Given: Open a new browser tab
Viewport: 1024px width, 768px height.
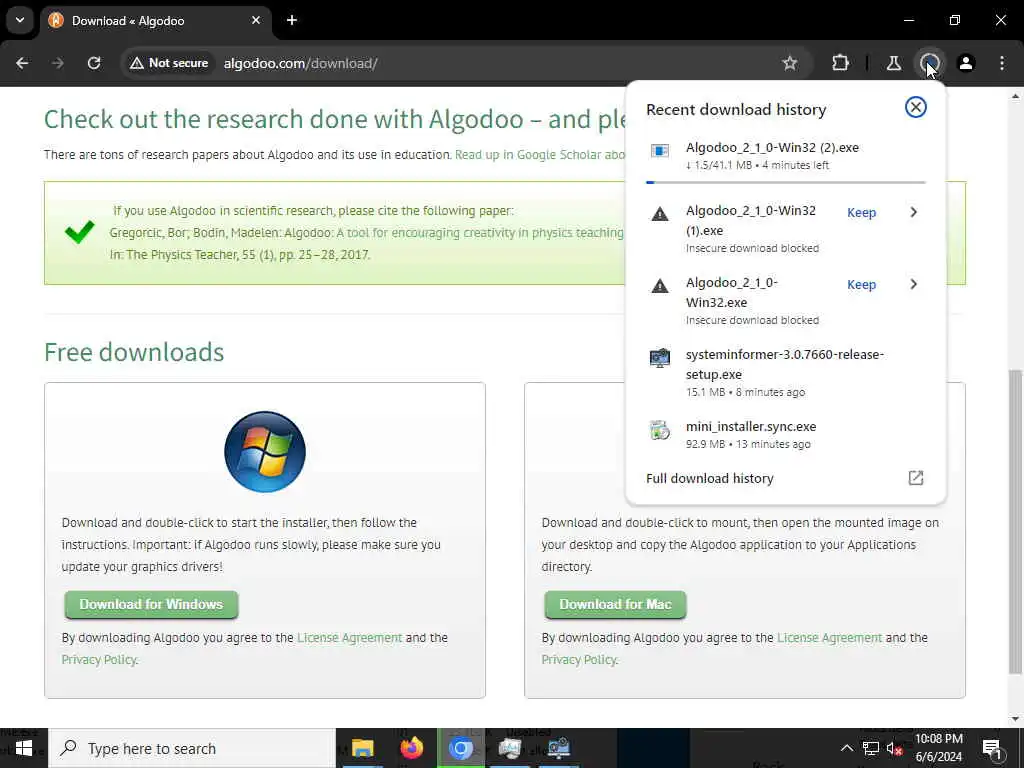Looking at the screenshot, I should tap(292, 20).
